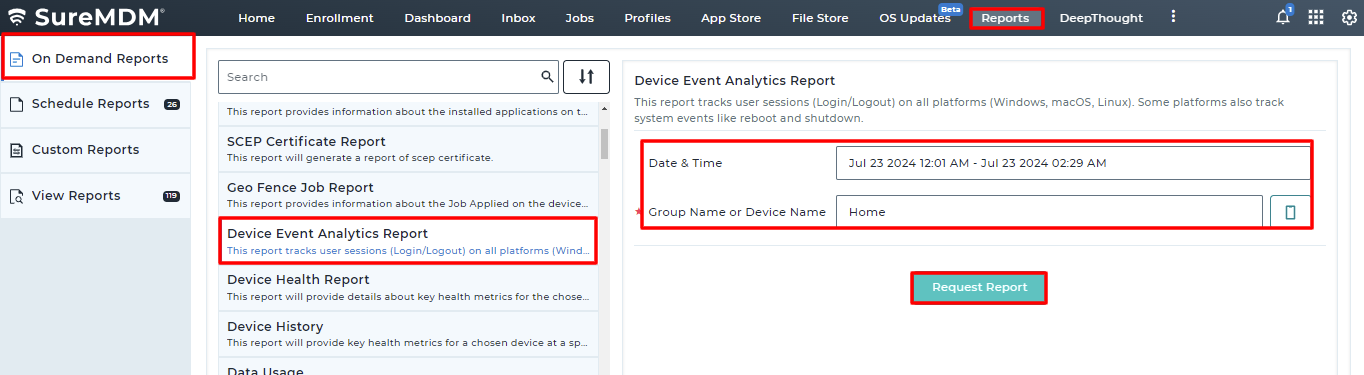
Task: Click the search magnifier icon
Action: pyautogui.click(x=547, y=76)
